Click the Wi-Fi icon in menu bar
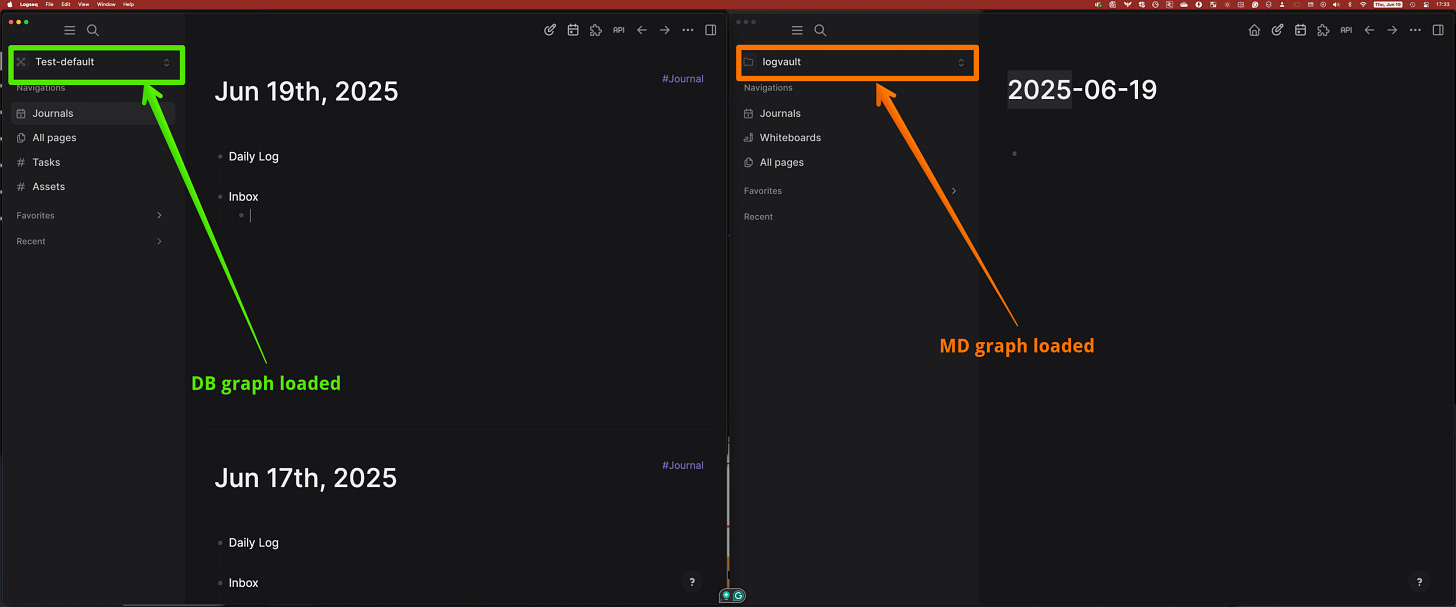 click(1363, 4)
